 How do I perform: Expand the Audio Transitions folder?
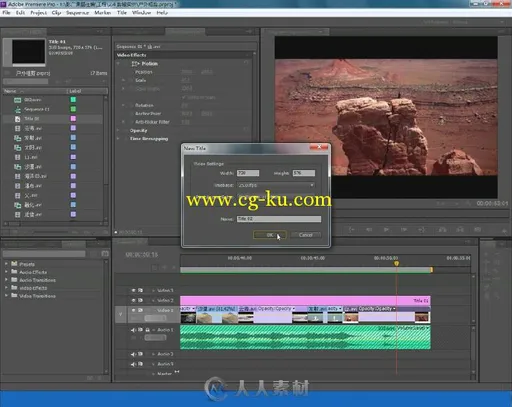6,280
